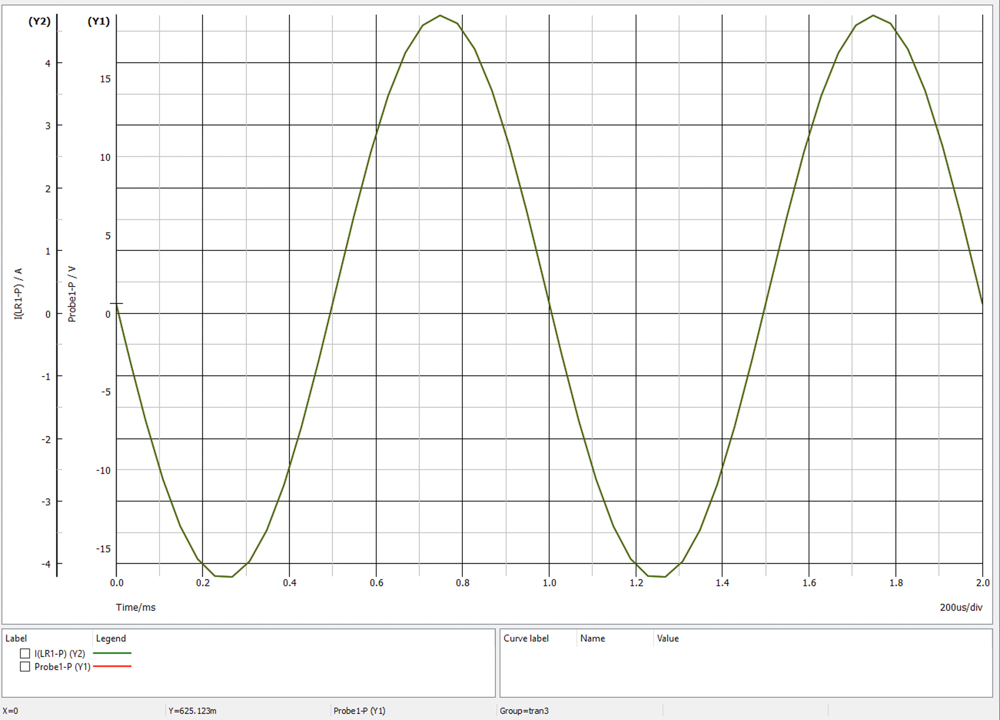This screenshot has height=720, width=1000.
Task: Select the (Y1) axis header
Action: [98, 22]
